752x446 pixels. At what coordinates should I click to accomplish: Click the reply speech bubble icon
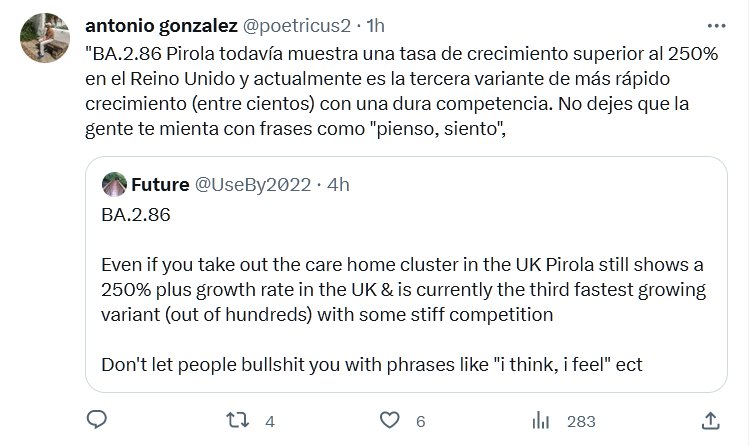97,418
